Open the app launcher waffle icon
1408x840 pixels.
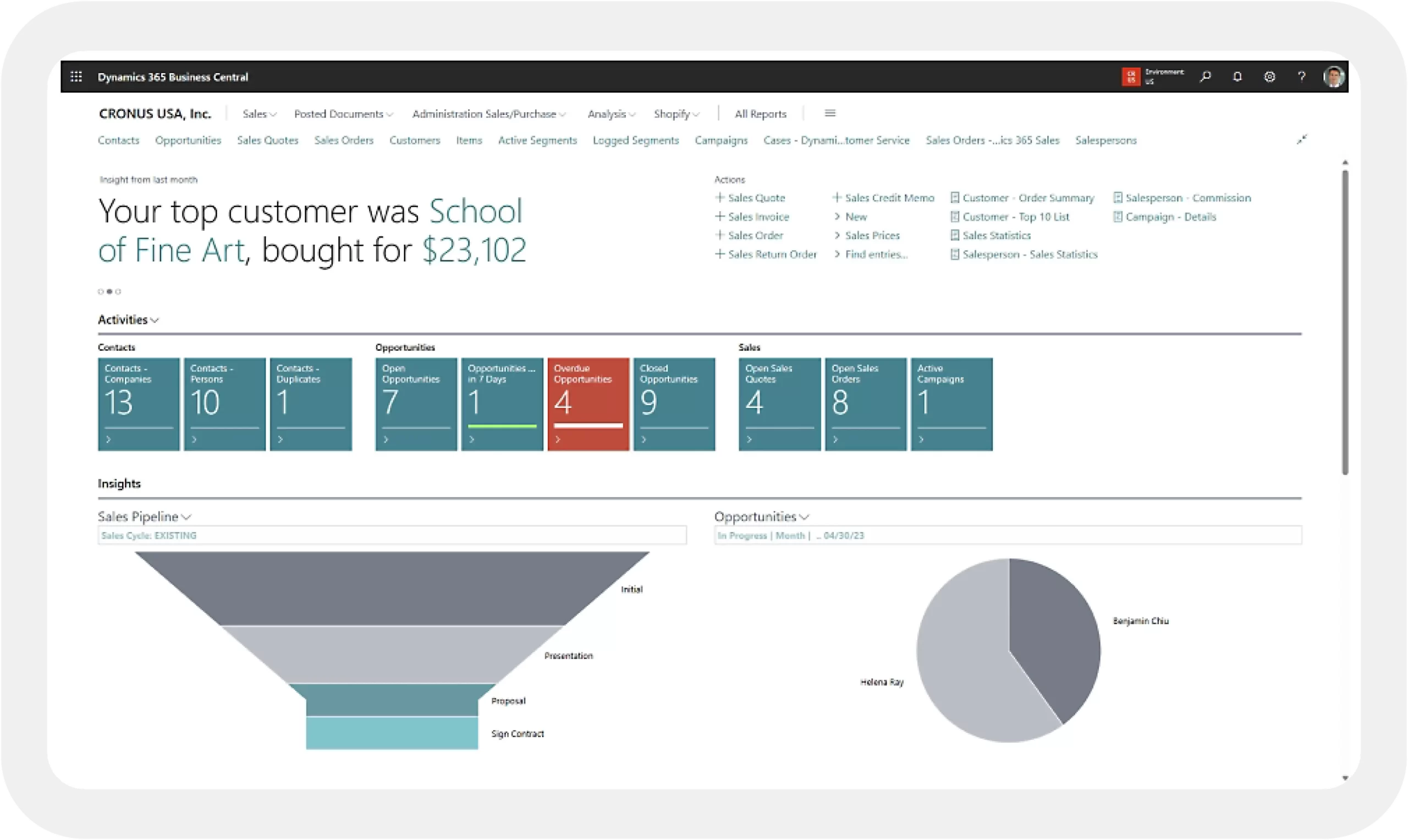point(76,76)
